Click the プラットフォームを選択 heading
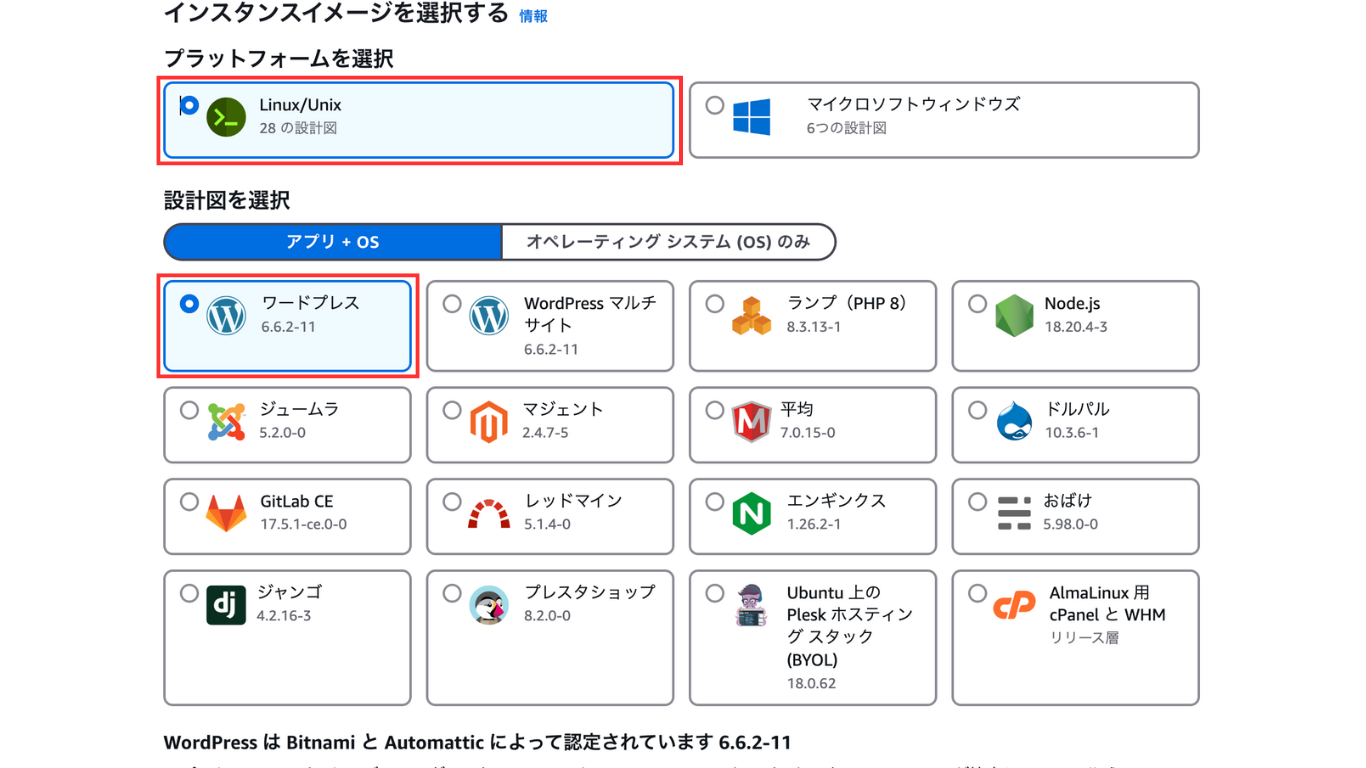Viewport: 1366px width, 768px height. pyautogui.click(x=278, y=58)
